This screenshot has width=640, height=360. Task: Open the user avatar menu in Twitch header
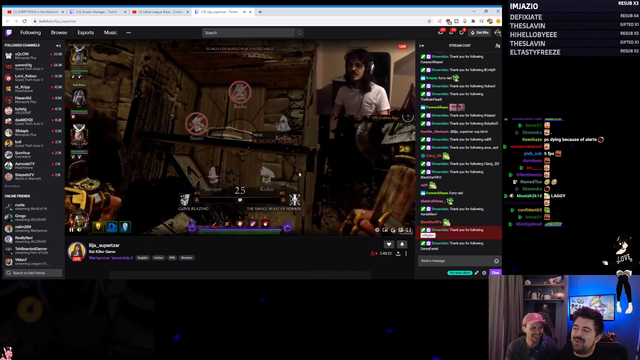(497, 33)
